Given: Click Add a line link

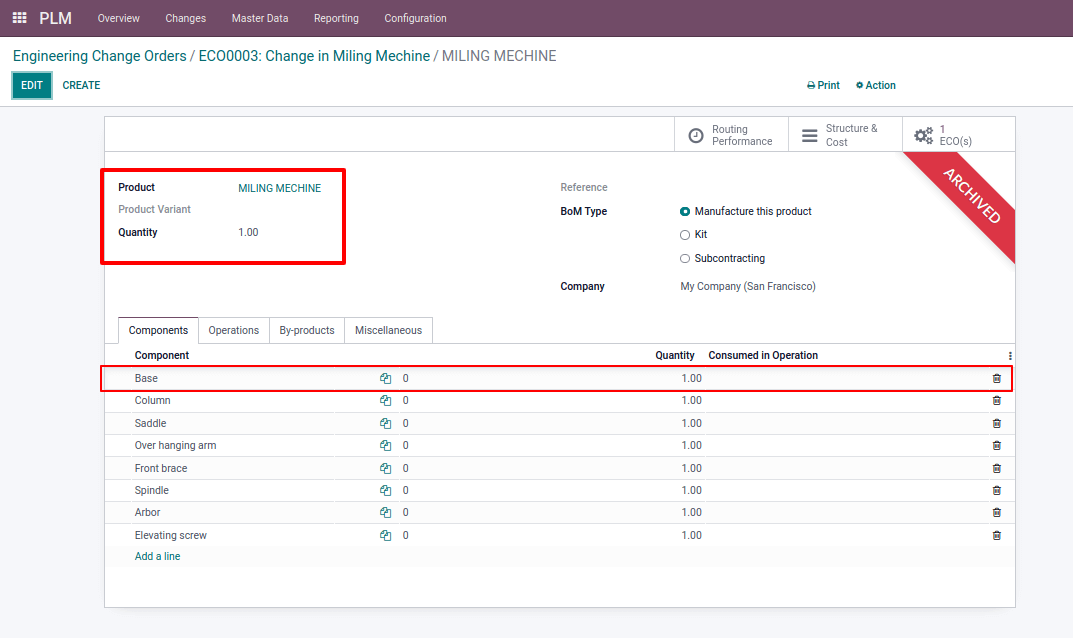Looking at the screenshot, I should (x=157, y=557).
